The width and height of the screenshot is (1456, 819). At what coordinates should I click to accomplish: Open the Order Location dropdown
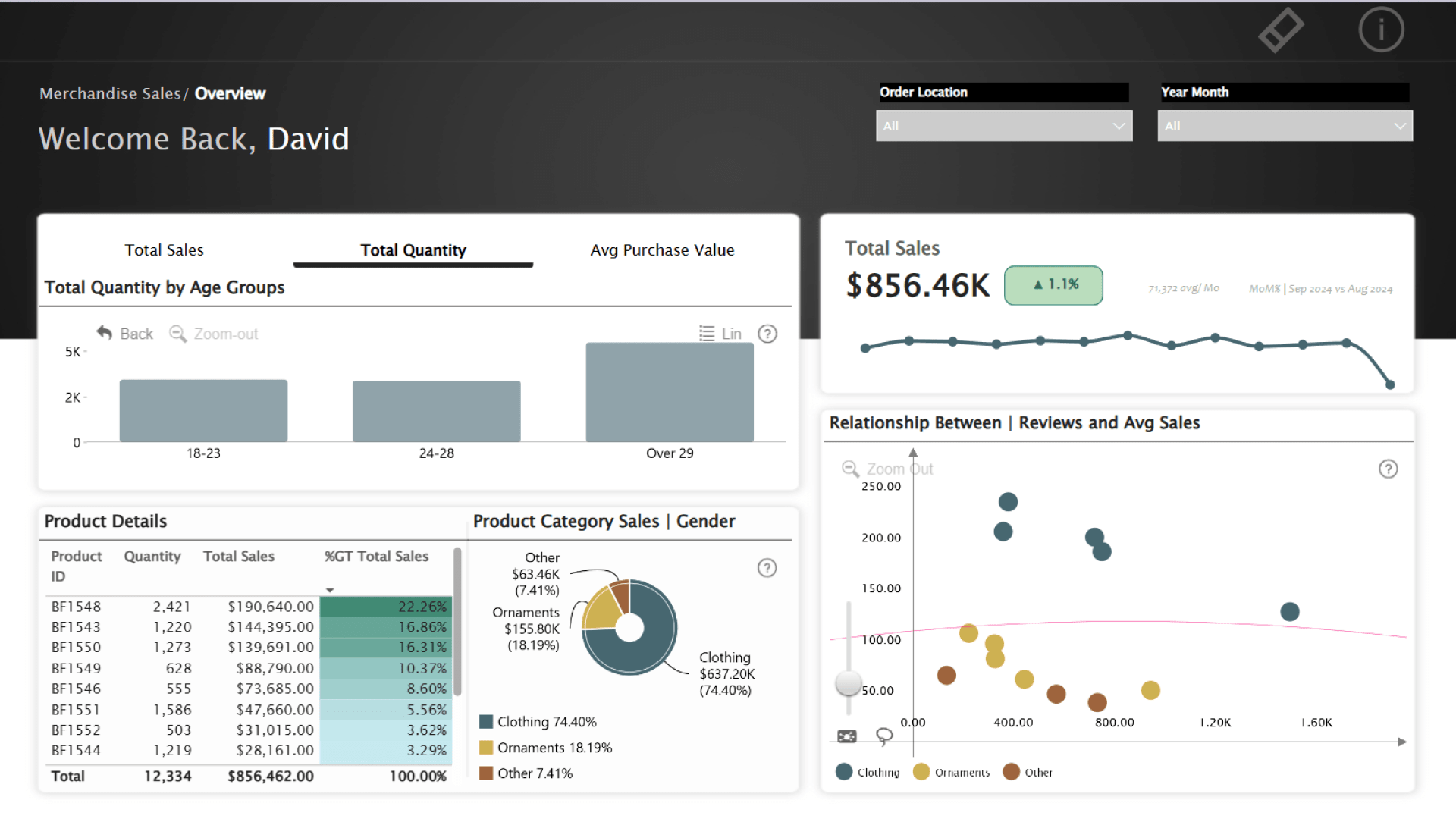(x=1004, y=126)
